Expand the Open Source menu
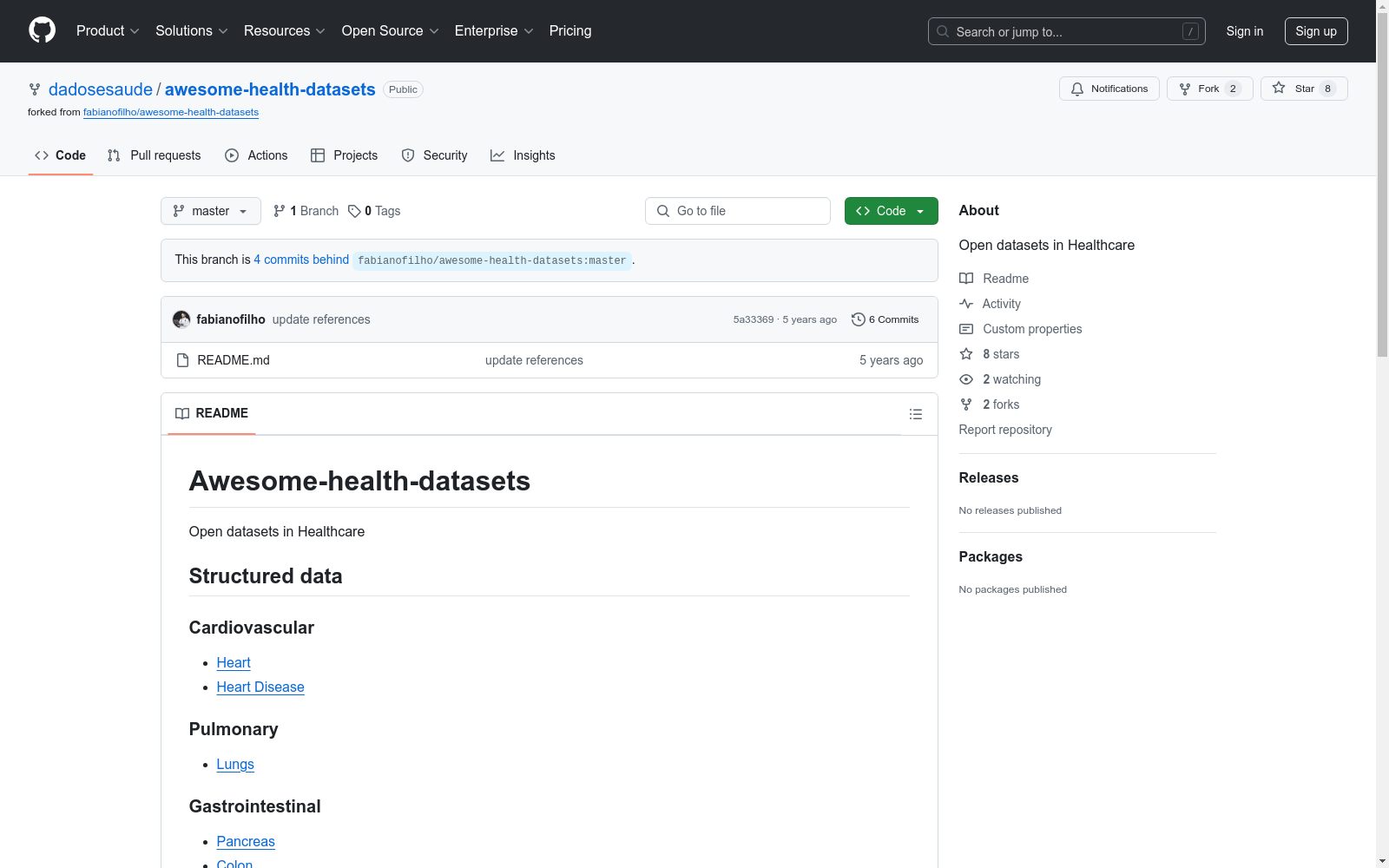The height and width of the screenshot is (868, 1389). click(391, 30)
